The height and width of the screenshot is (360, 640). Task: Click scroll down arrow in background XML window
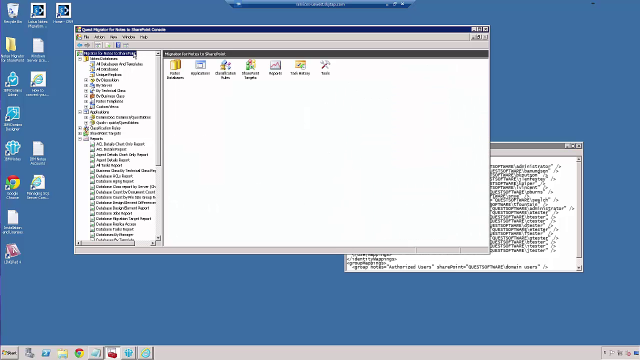point(579,268)
